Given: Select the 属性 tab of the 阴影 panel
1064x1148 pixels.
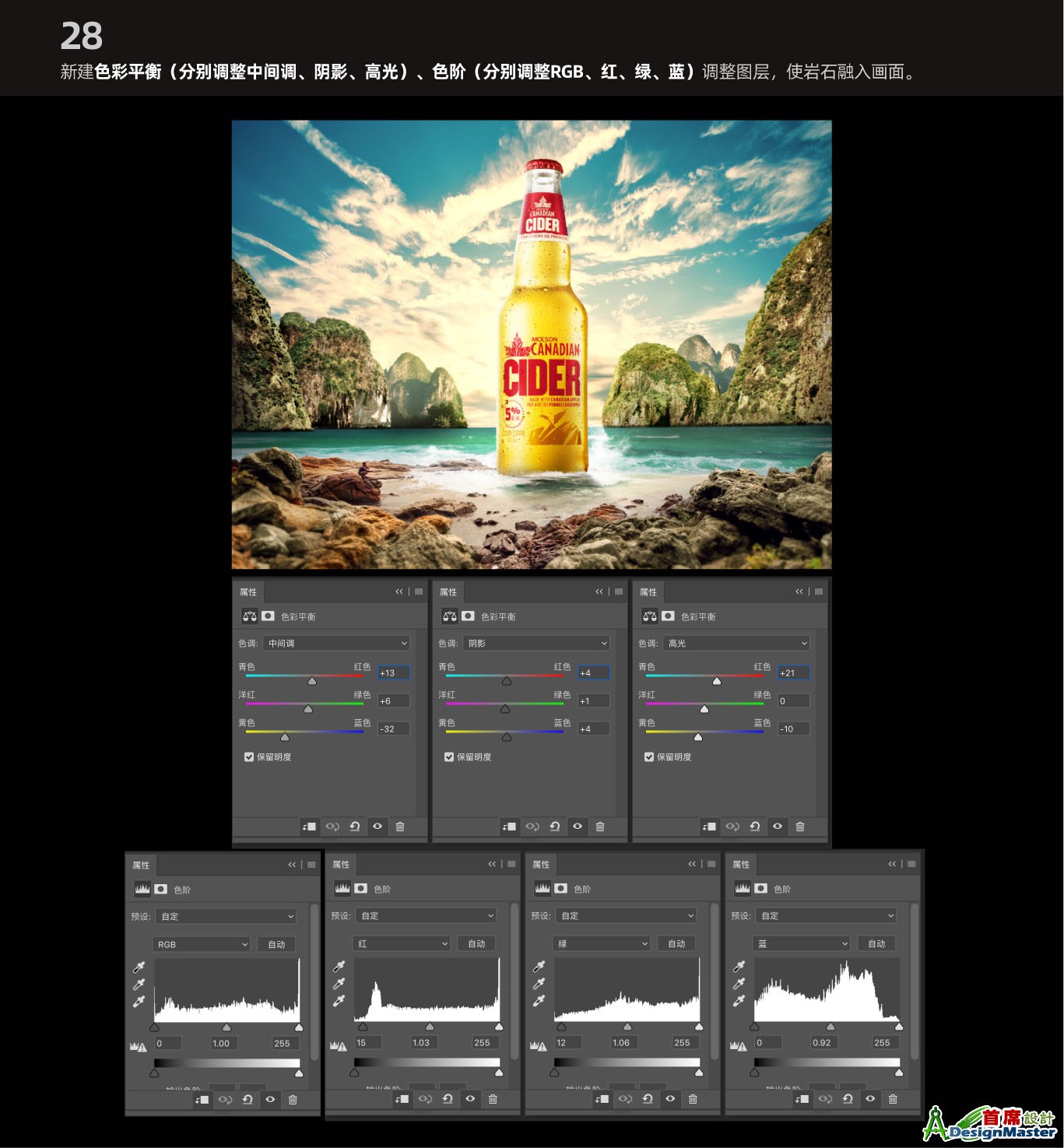Looking at the screenshot, I should [448, 592].
